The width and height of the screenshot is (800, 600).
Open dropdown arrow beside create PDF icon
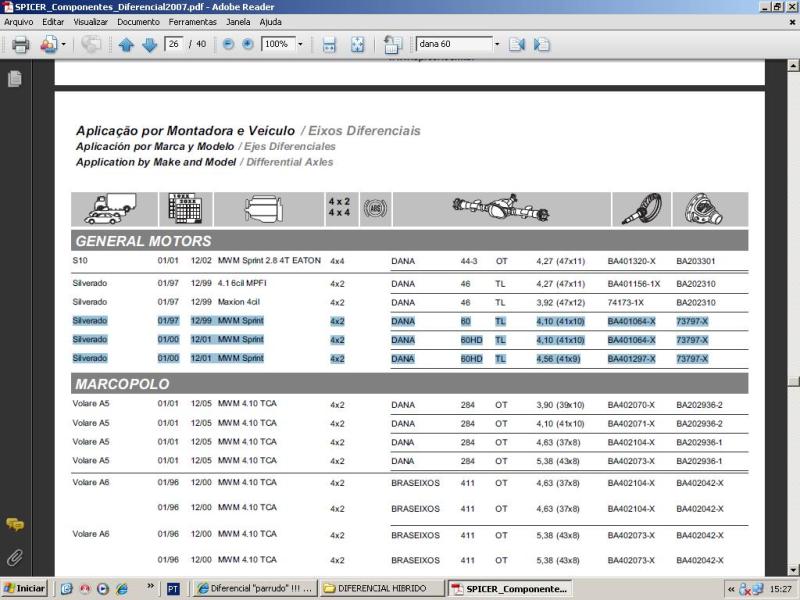click(63, 44)
